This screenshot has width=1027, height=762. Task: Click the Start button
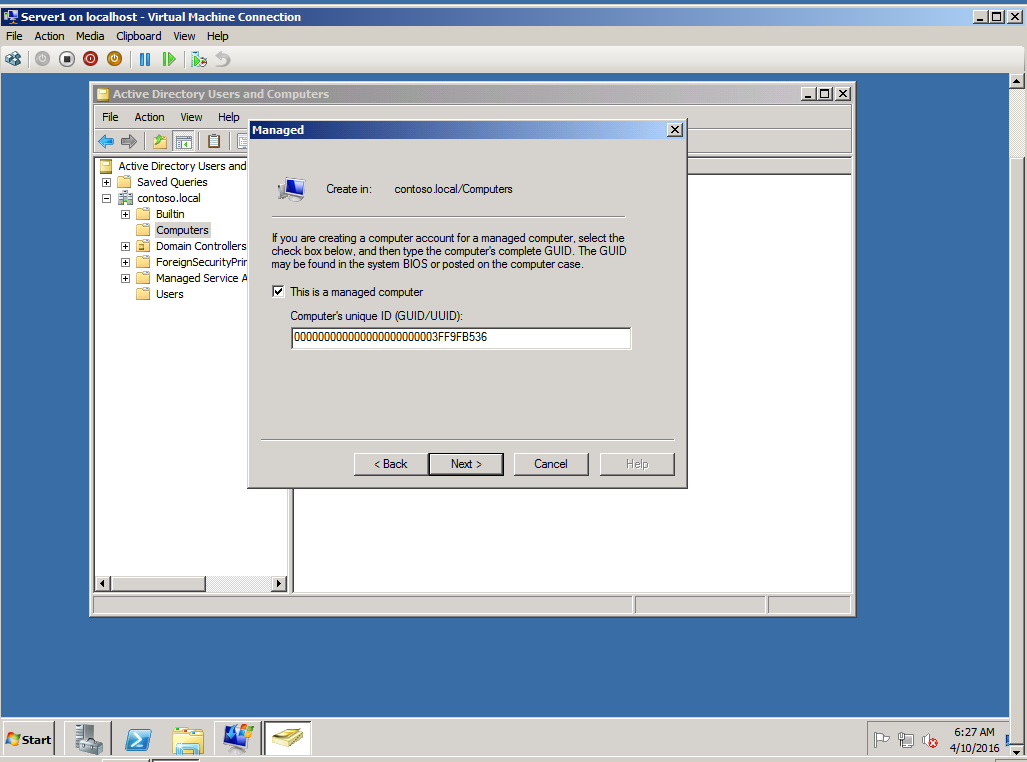click(x=29, y=740)
